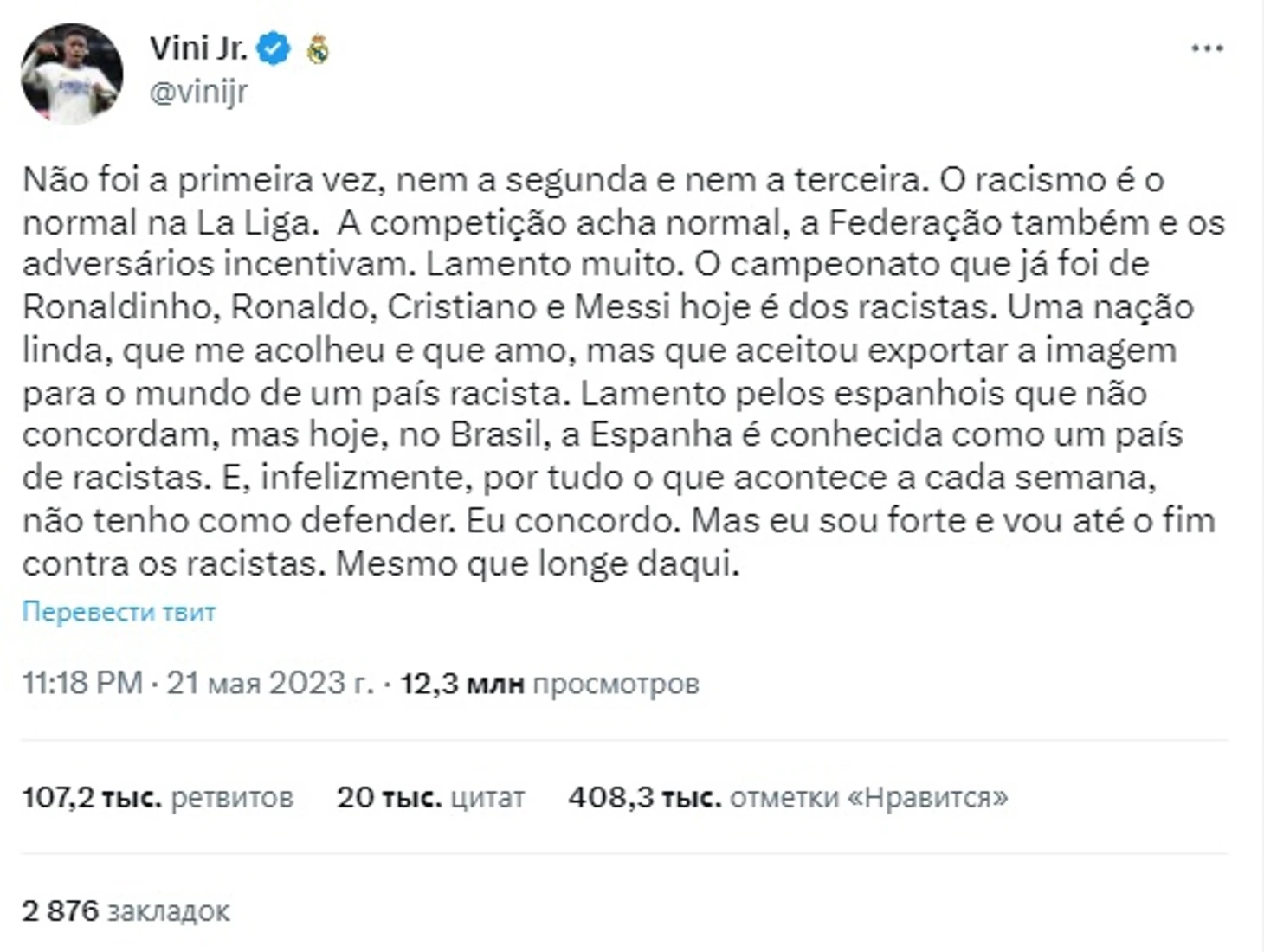Click the 2 876 закладок count
The width and height of the screenshot is (1264, 952).
pos(126,911)
